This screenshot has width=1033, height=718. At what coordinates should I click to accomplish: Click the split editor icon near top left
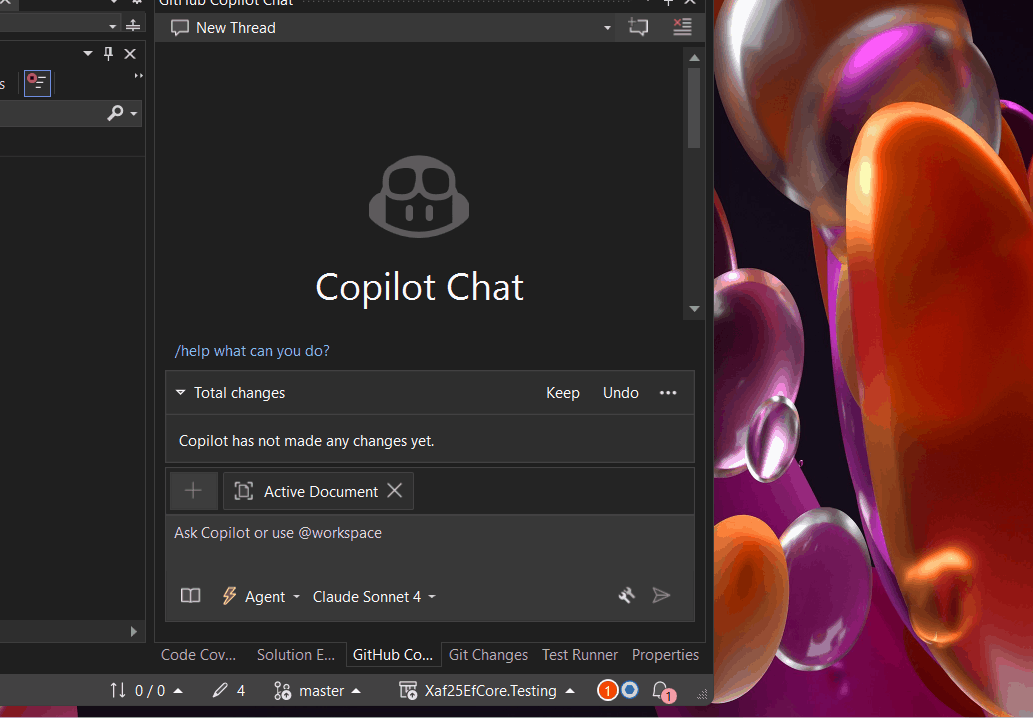click(x=133, y=25)
